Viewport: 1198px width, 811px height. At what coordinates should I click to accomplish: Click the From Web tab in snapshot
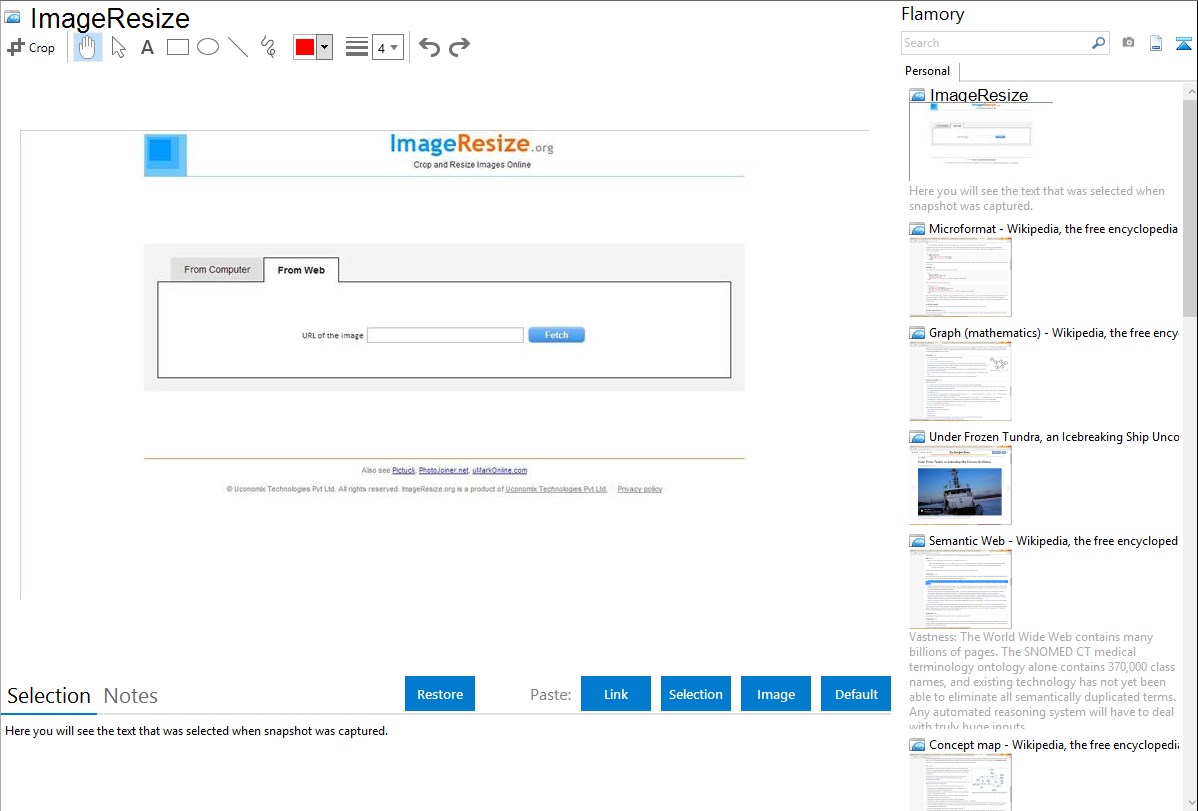pyautogui.click(x=301, y=270)
